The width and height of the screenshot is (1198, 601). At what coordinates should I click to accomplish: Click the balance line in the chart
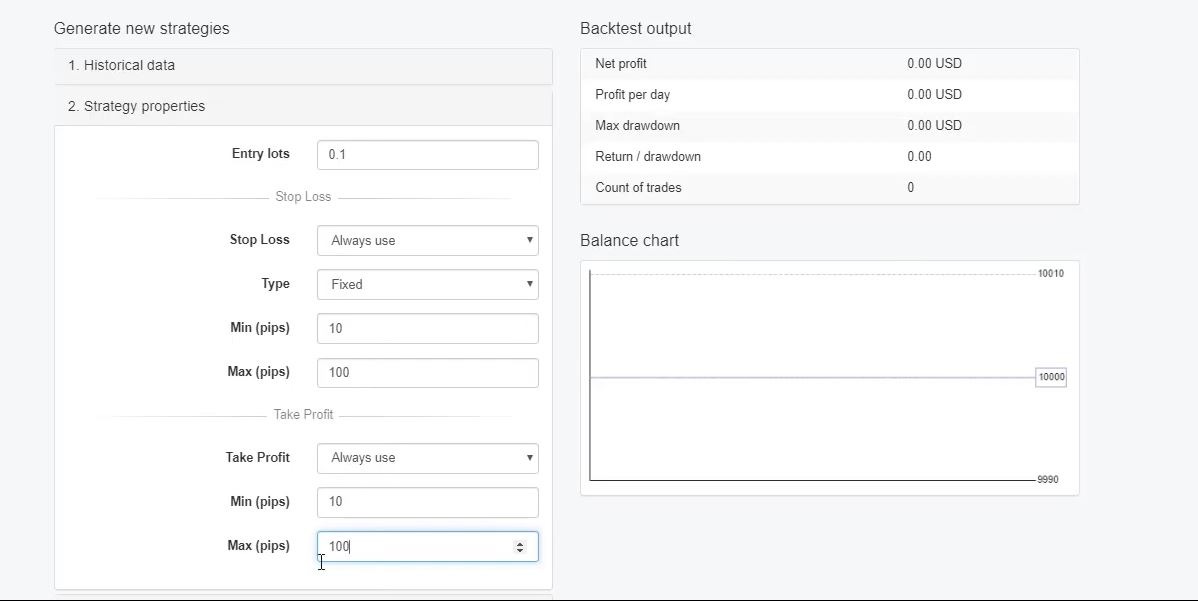coord(810,377)
